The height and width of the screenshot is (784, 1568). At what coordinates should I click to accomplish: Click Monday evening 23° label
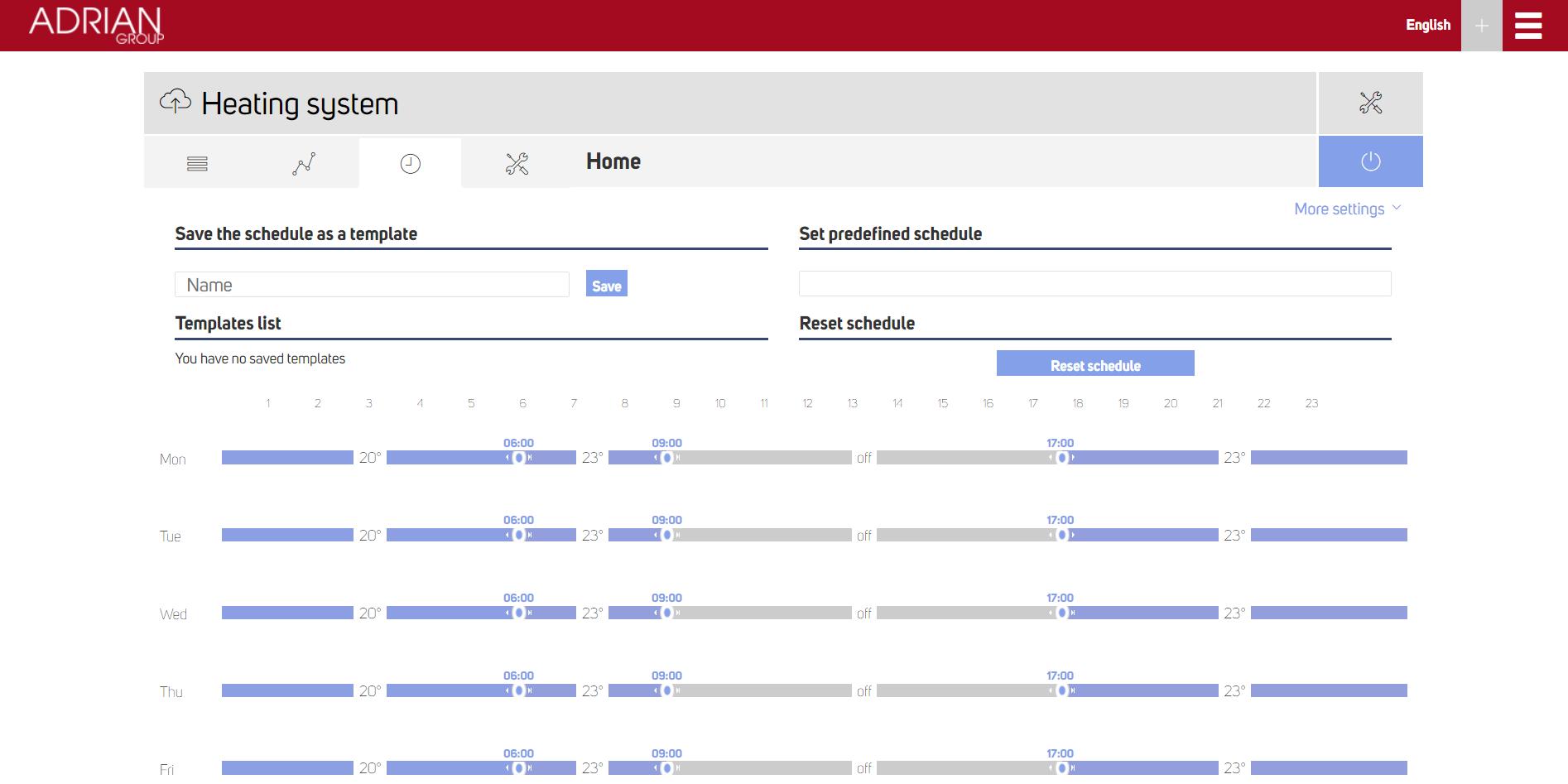pyautogui.click(x=1234, y=458)
